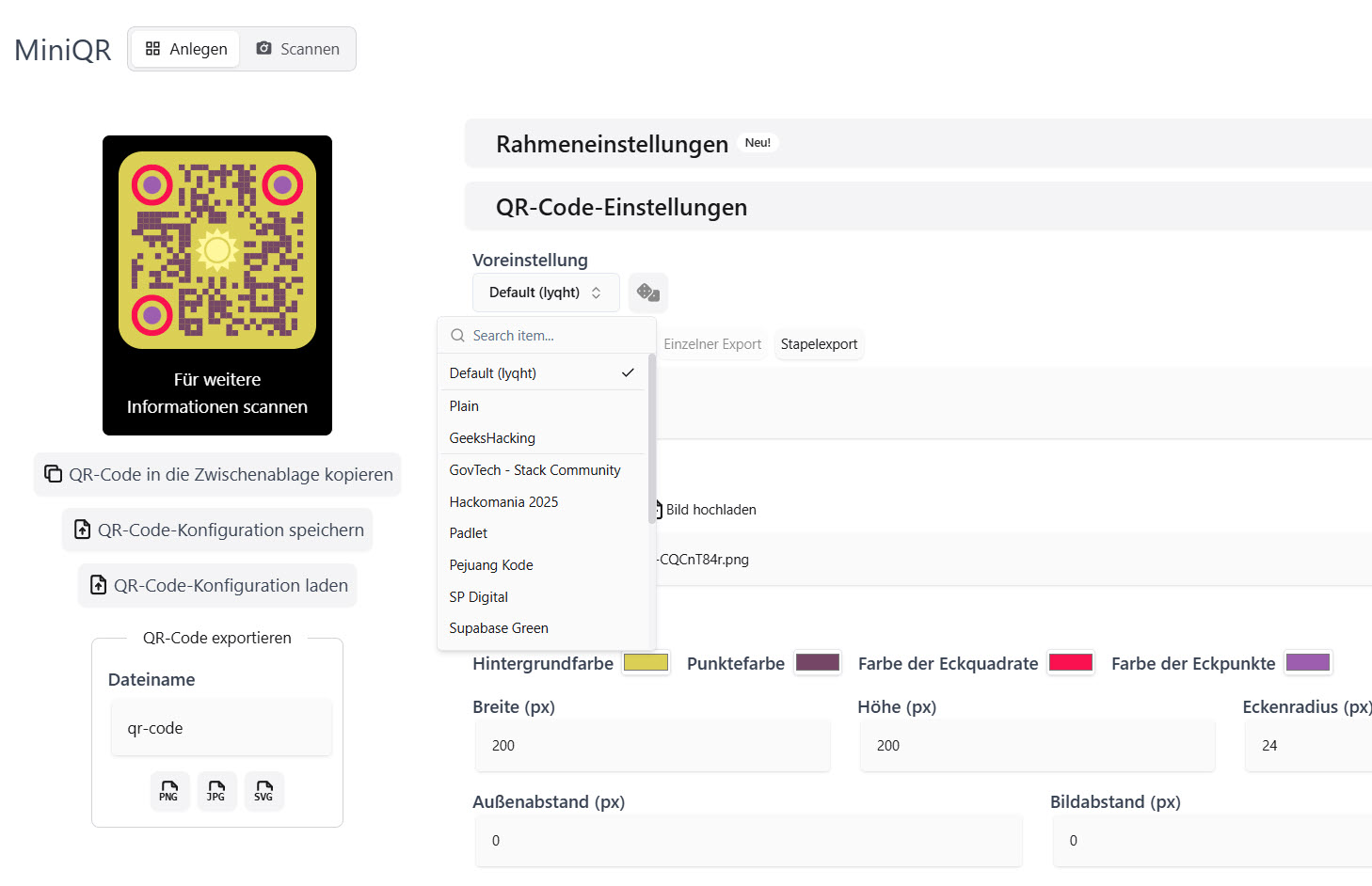Click the randomize style dice icon
Image resolution: width=1372 pixels, height=886 pixels.
(x=647, y=293)
